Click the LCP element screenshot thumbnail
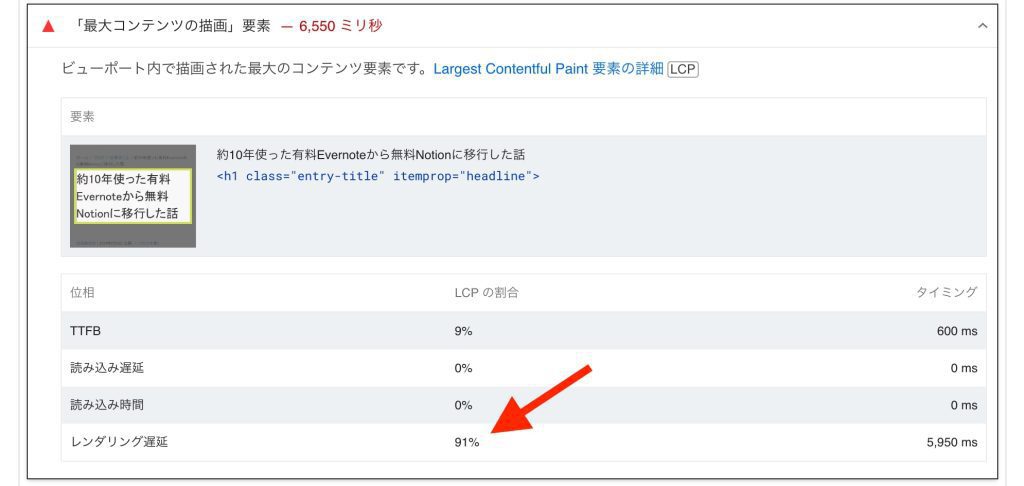The image size is (1024, 486). coord(133,196)
